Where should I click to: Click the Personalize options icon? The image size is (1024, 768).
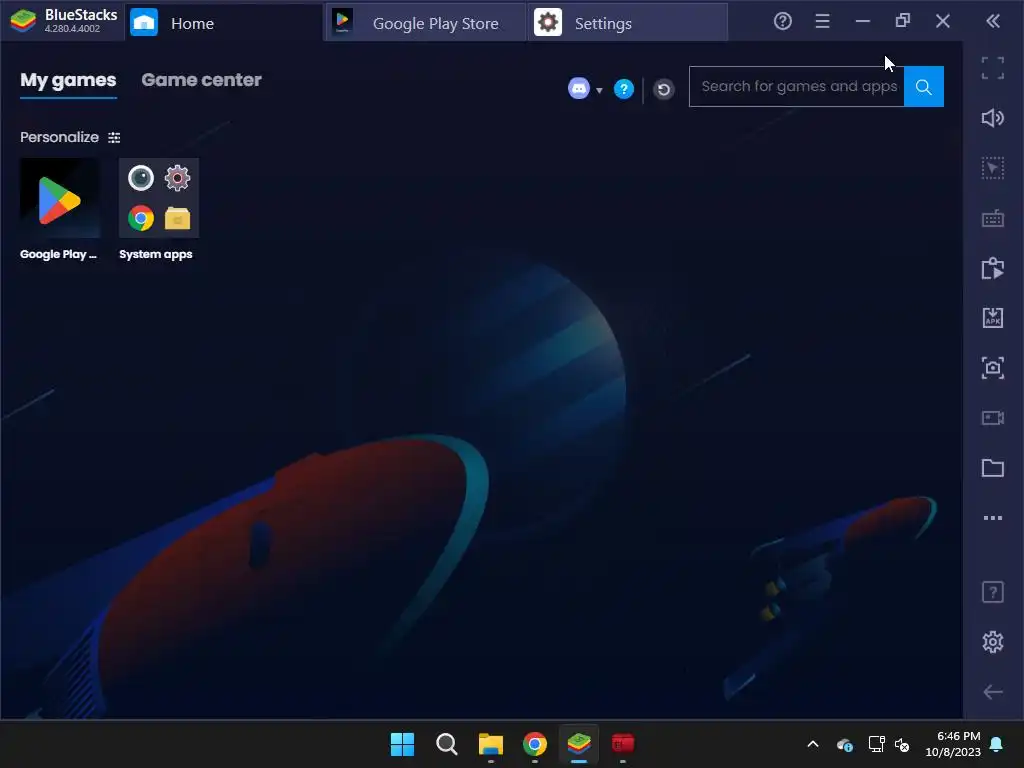click(x=114, y=137)
